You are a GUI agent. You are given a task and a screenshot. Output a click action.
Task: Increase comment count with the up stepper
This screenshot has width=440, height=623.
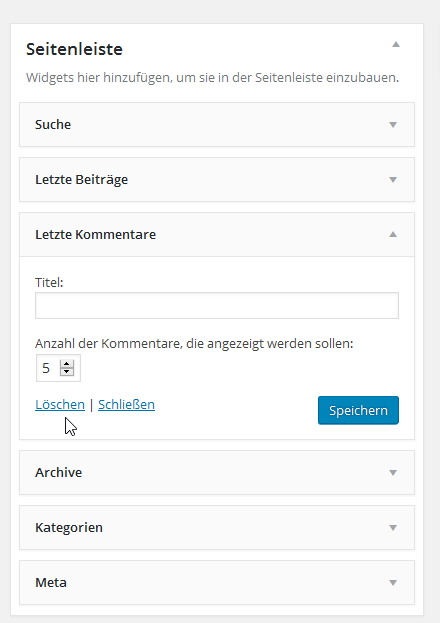(x=67, y=364)
